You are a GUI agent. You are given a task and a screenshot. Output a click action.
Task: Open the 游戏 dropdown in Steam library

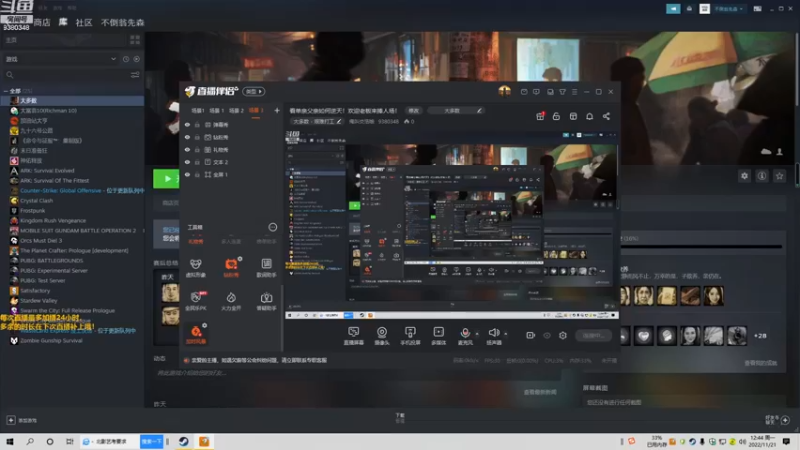pyautogui.click(x=61, y=59)
